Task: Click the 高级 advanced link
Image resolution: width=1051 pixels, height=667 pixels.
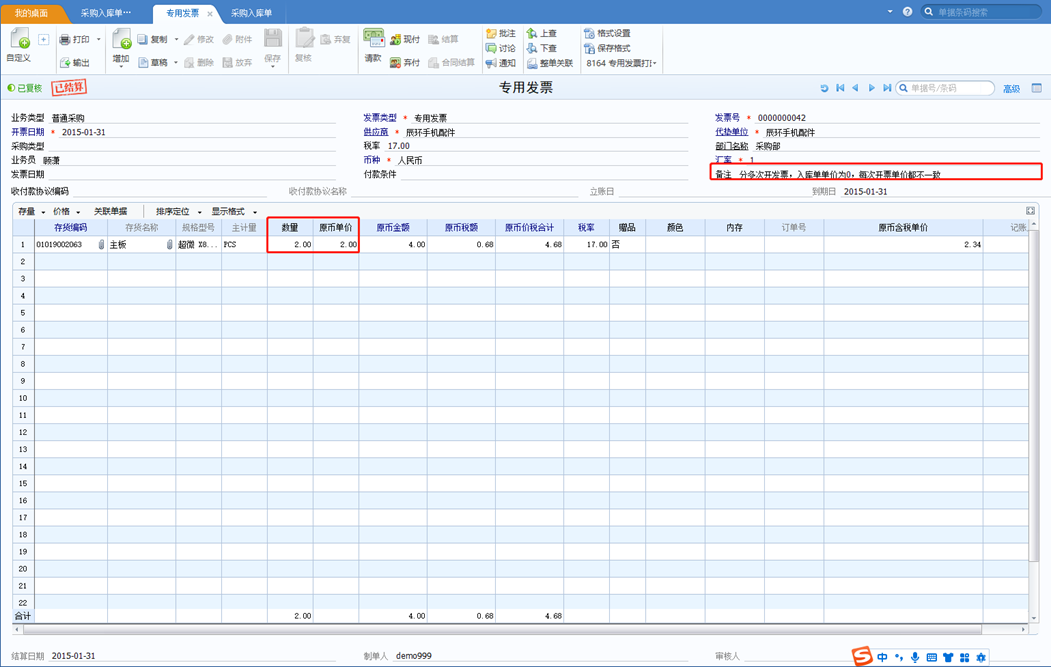Action: [x=1011, y=88]
